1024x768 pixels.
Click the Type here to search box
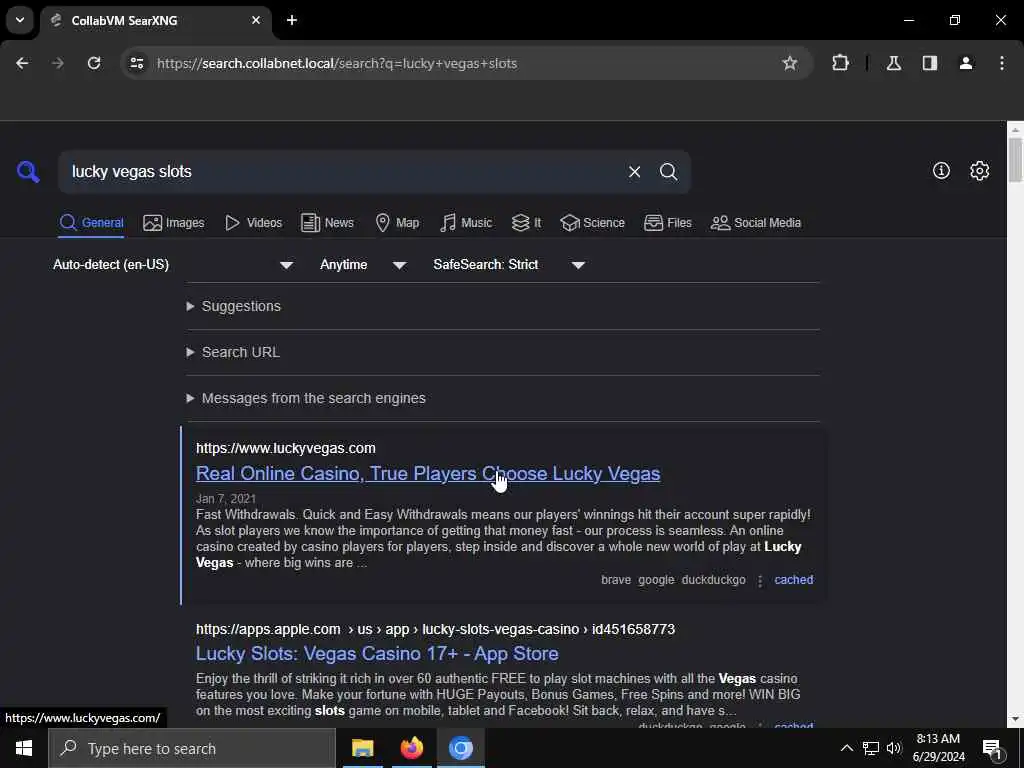[x=192, y=748]
